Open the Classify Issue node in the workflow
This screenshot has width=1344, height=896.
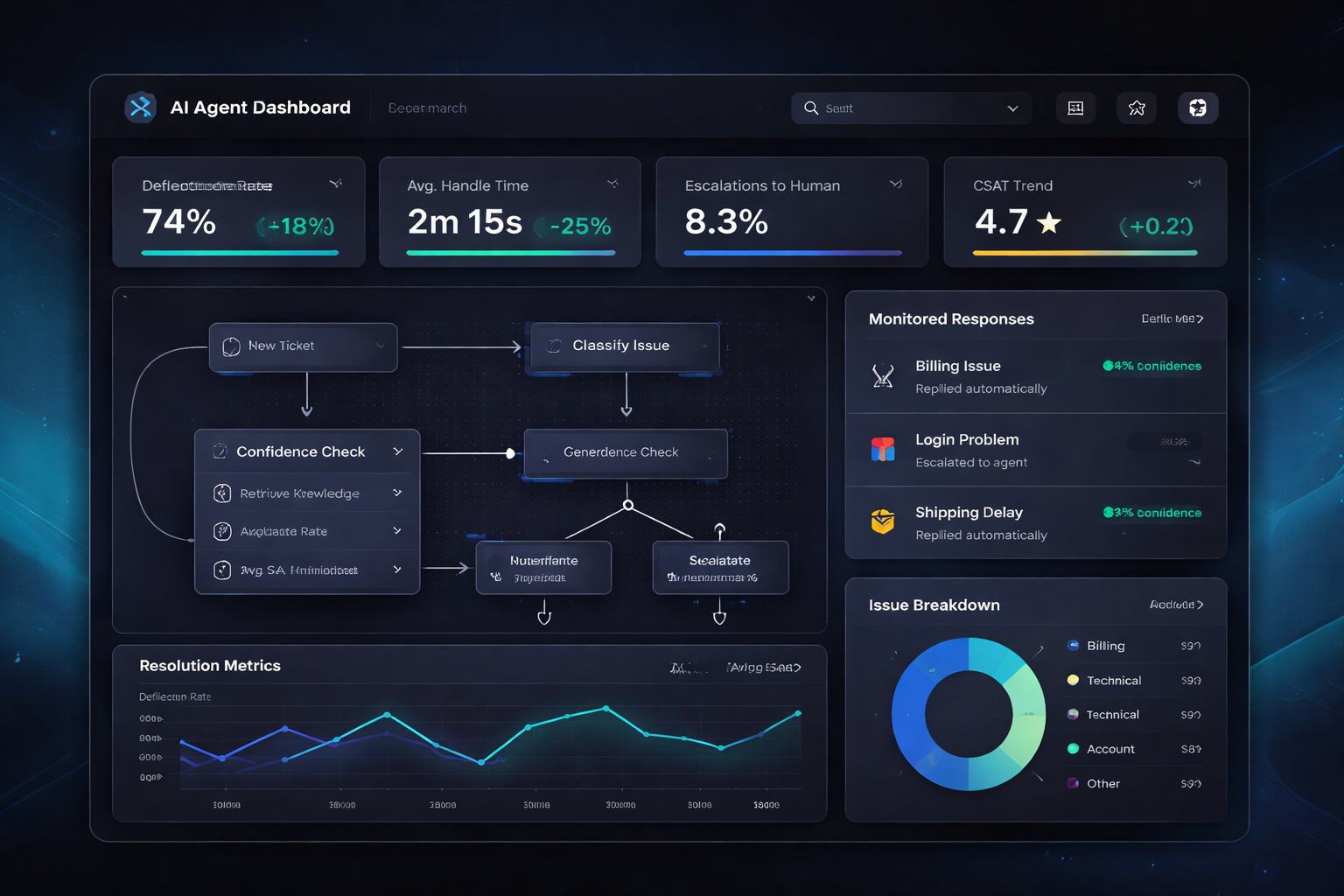click(x=623, y=346)
